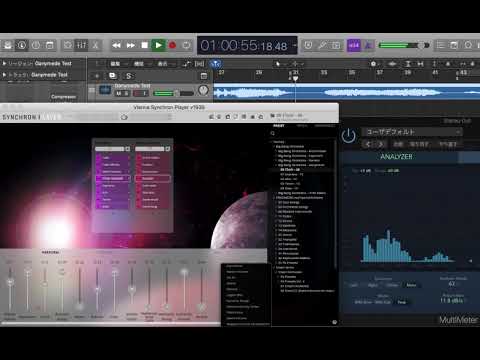Toggle the Inspector button in control bar
This screenshot has width=480, height=360.
pos(22,45)
